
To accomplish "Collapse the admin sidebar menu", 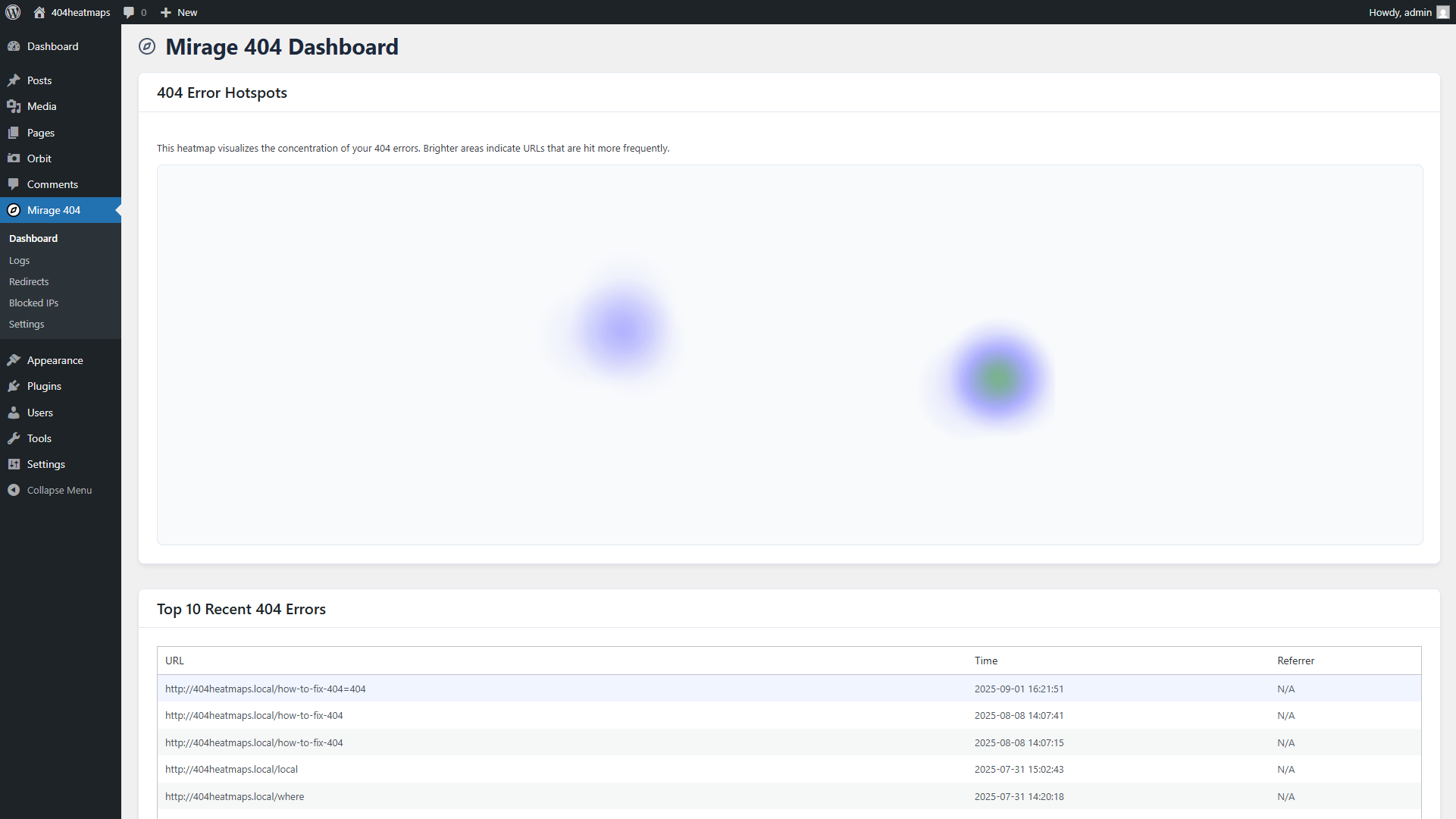I will pyautogui.click(x=59, y=490).
